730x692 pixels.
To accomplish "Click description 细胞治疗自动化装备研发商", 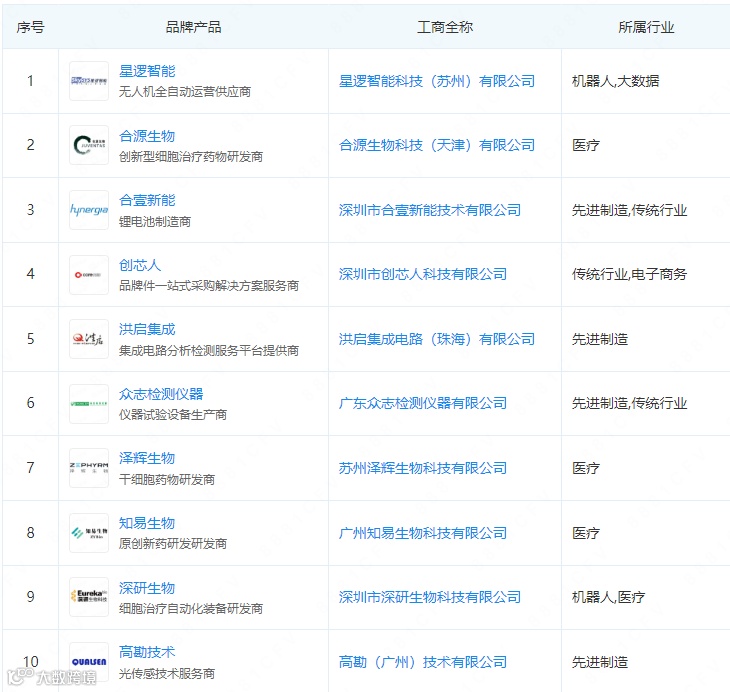I will pos(191,608).
